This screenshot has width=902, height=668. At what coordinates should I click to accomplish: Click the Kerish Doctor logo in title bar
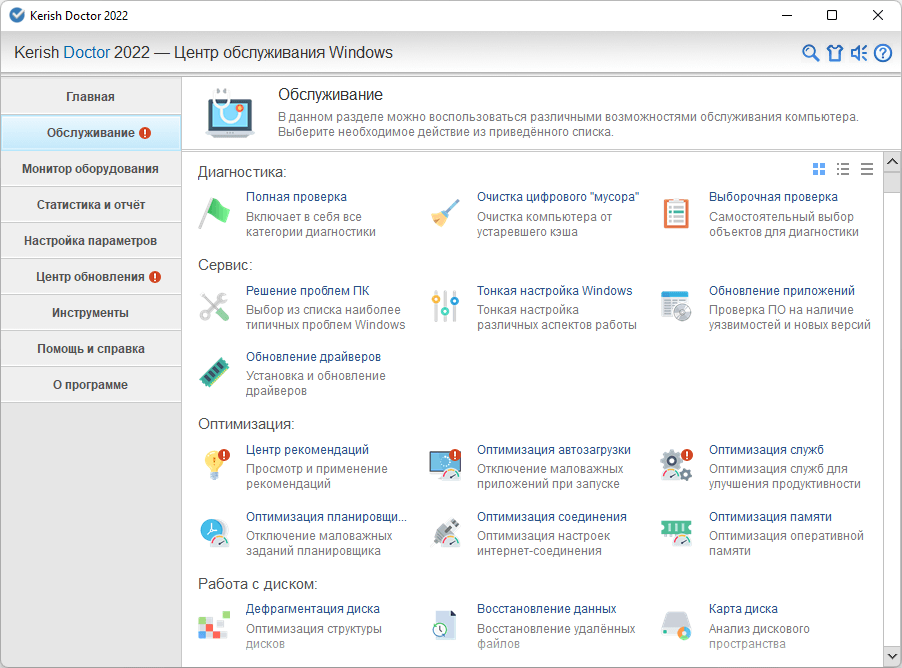(x=17, y=16)
